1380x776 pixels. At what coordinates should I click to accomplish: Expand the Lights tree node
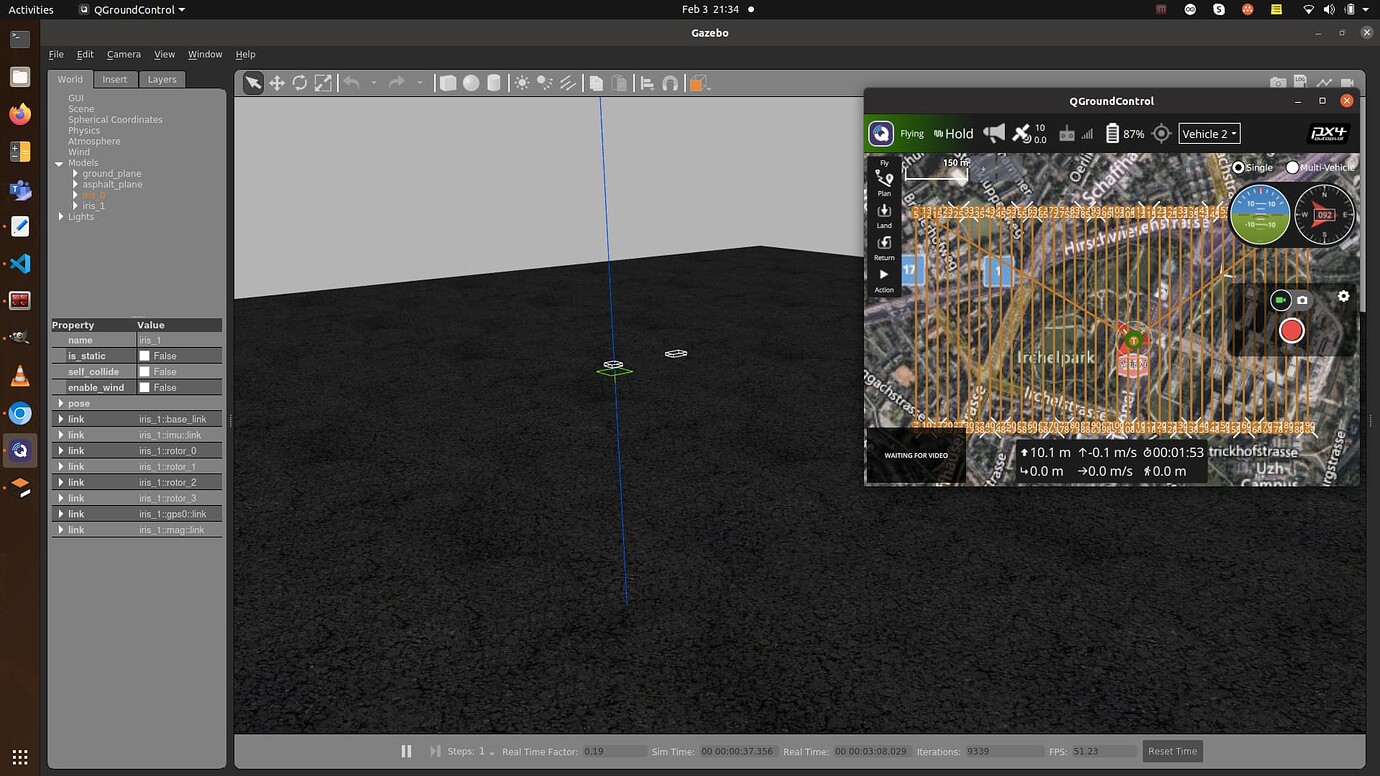(61, 217)
